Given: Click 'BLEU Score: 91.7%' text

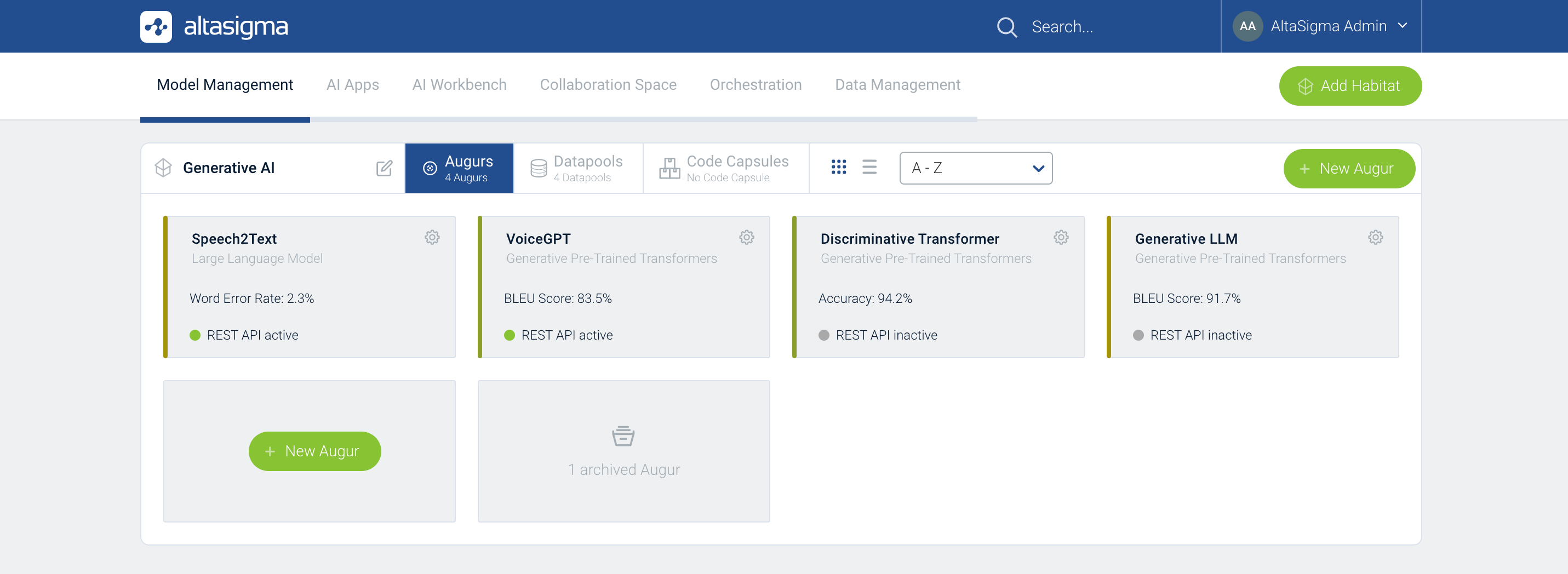Looking at the screenshot, I should point(1186,299).
